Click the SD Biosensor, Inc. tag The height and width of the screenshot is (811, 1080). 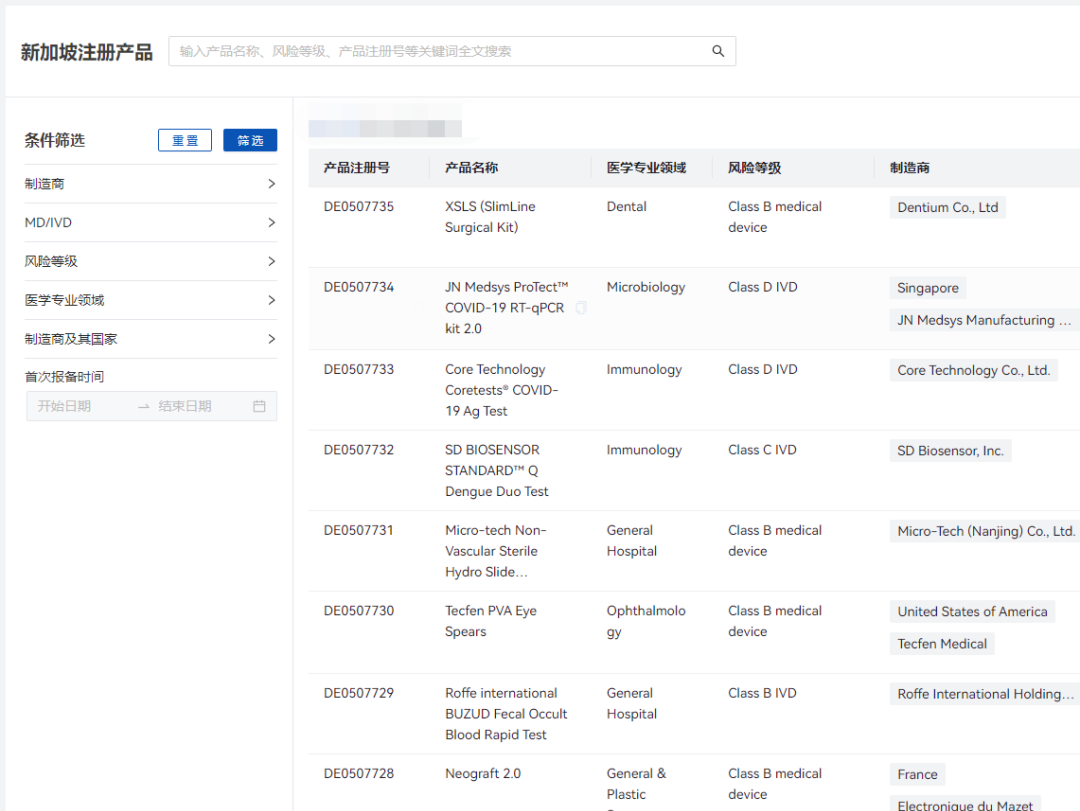click(x=950, y=451)
